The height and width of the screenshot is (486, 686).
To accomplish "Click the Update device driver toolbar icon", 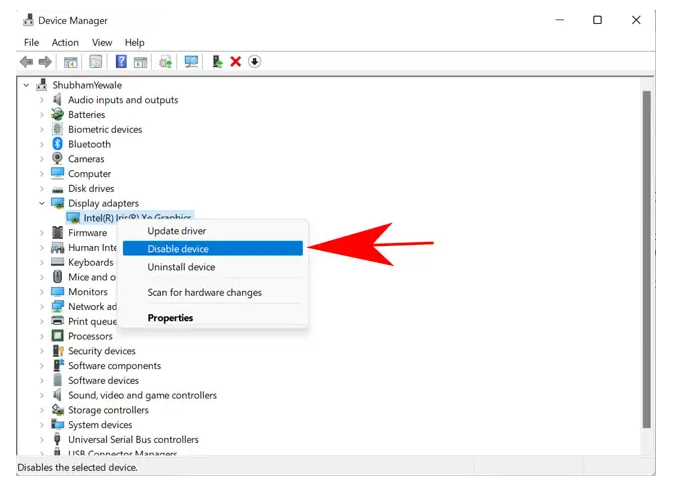I will click(165, 62).
